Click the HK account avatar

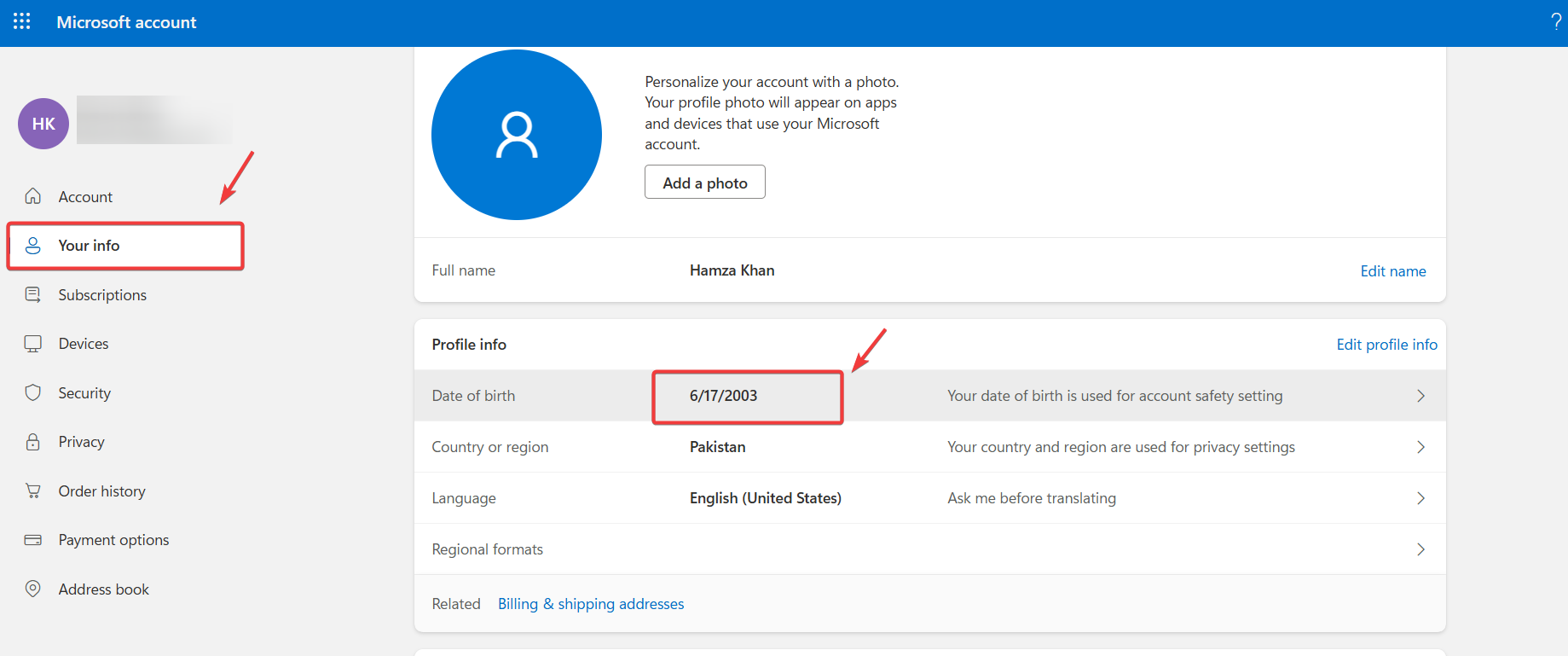click(43, 124)
